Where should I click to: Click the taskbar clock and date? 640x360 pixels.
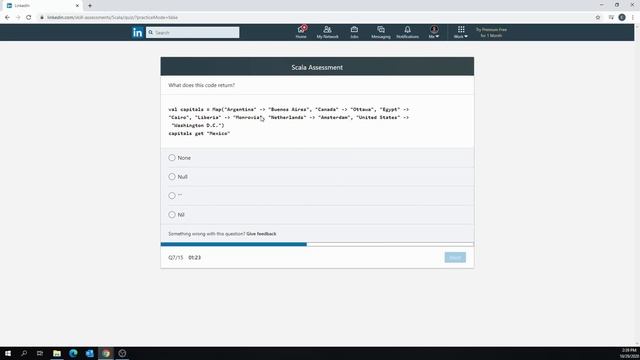[629, 353]
